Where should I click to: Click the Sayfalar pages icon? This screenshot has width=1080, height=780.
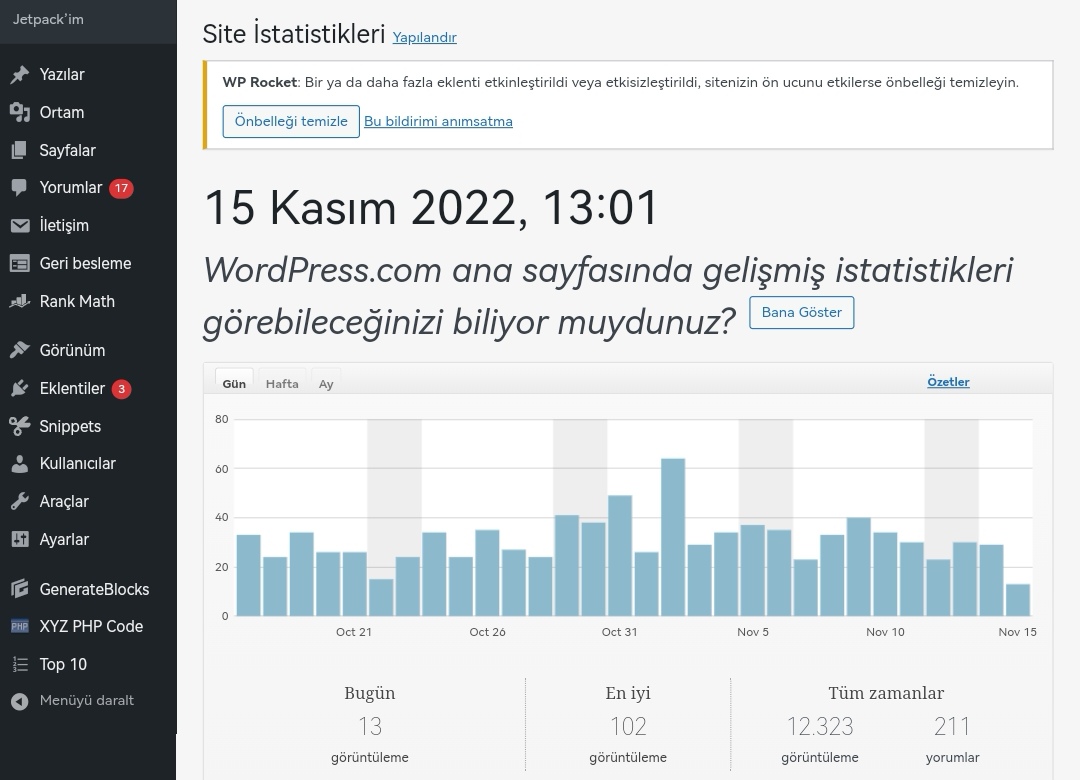coord(20,150)
